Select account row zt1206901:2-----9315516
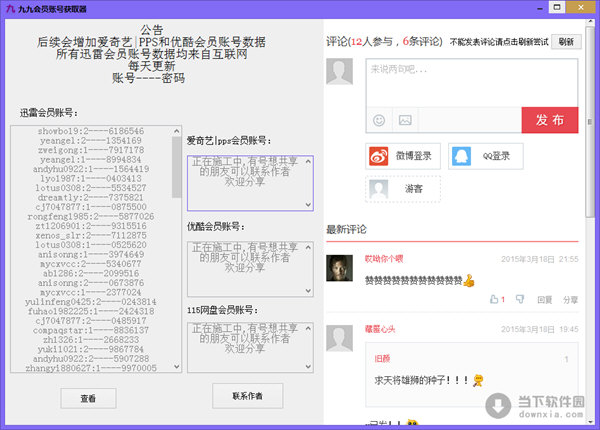Screen dimensions: 600x430 point(91,226)
